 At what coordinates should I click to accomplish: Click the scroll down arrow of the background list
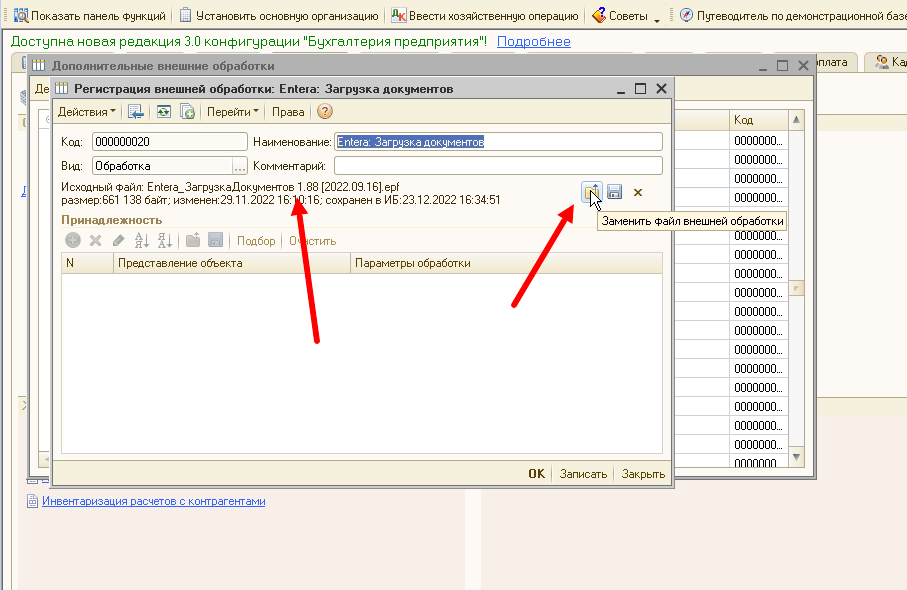click(797, 457)
